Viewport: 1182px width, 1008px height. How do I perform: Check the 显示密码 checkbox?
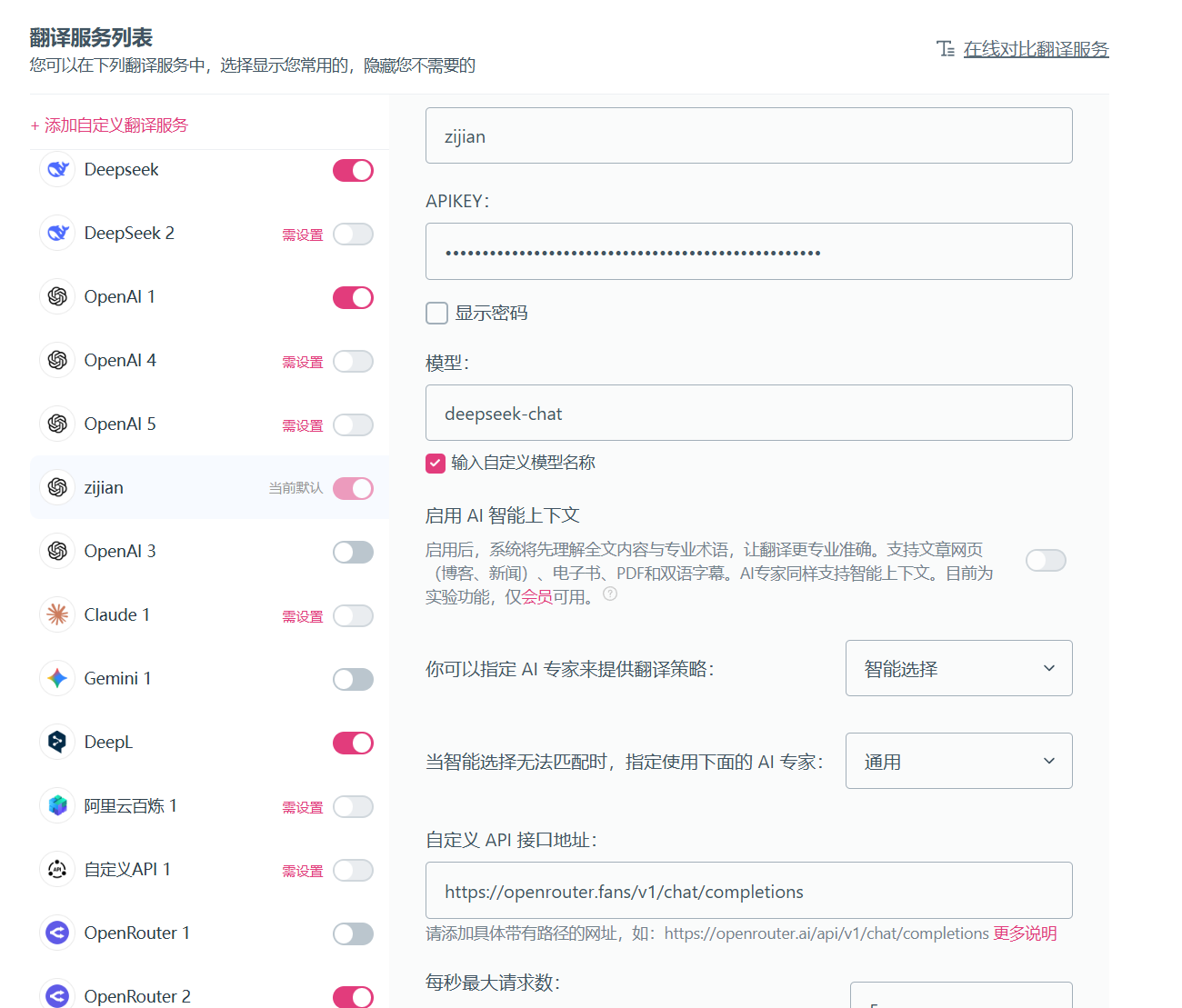437,314
